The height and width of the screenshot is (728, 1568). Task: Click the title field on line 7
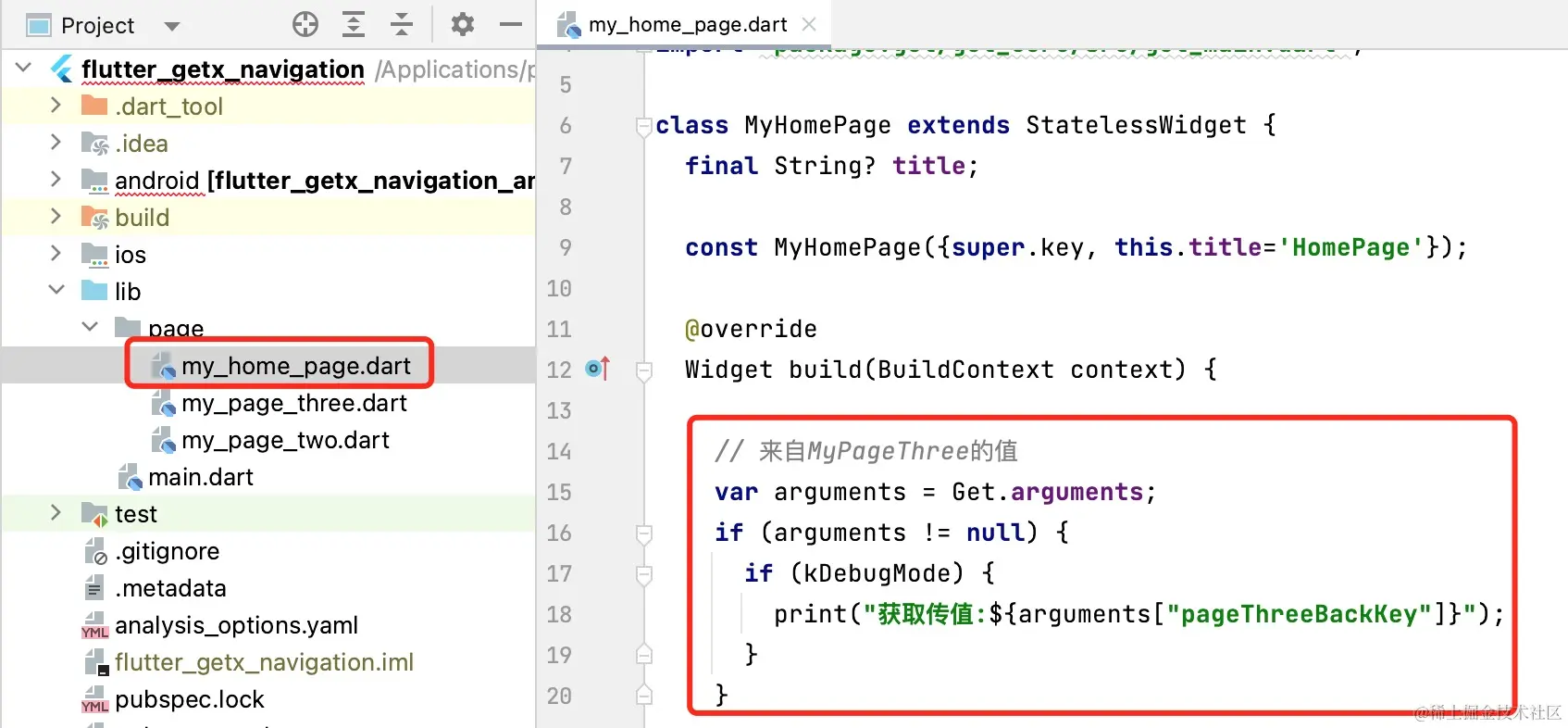928,166
